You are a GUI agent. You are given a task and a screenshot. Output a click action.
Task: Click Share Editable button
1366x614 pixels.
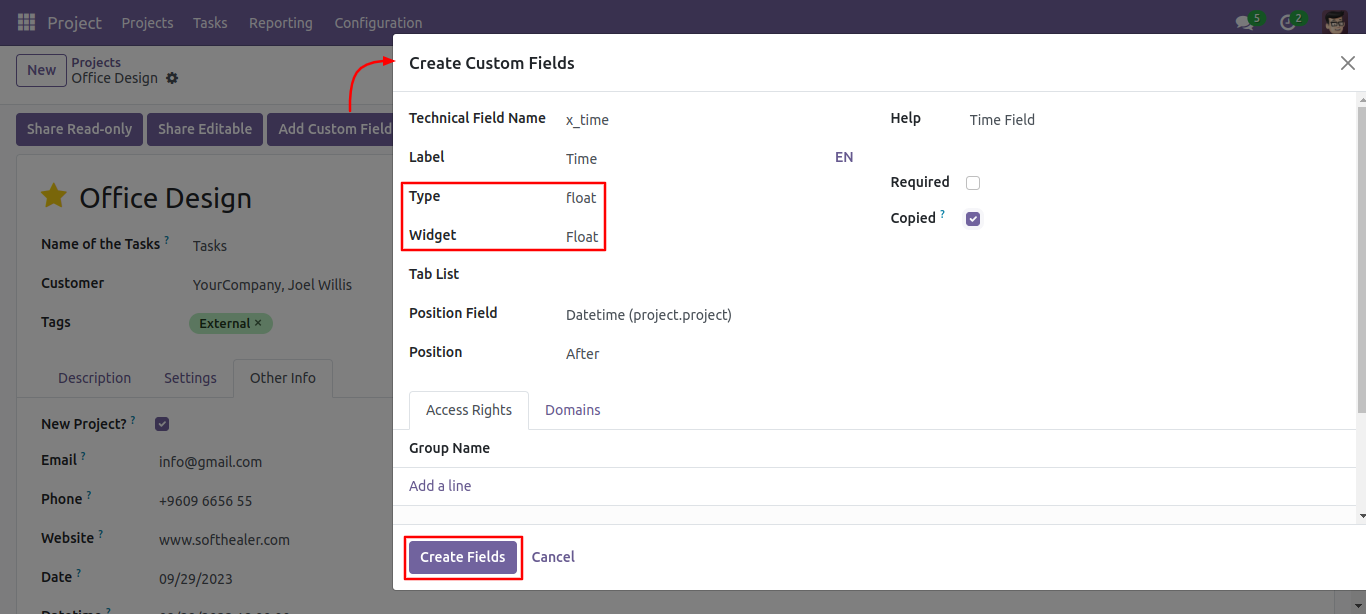205,129
